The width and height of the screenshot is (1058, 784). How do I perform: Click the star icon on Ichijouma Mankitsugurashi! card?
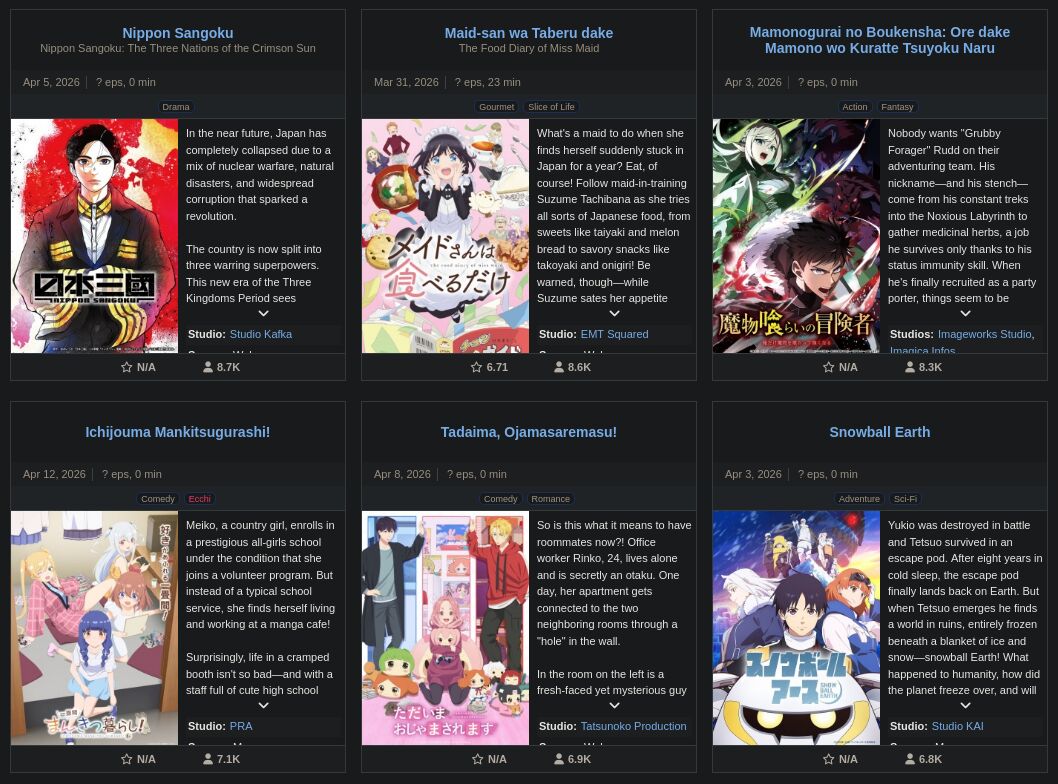pyautogui.click(x=126, y=759)
